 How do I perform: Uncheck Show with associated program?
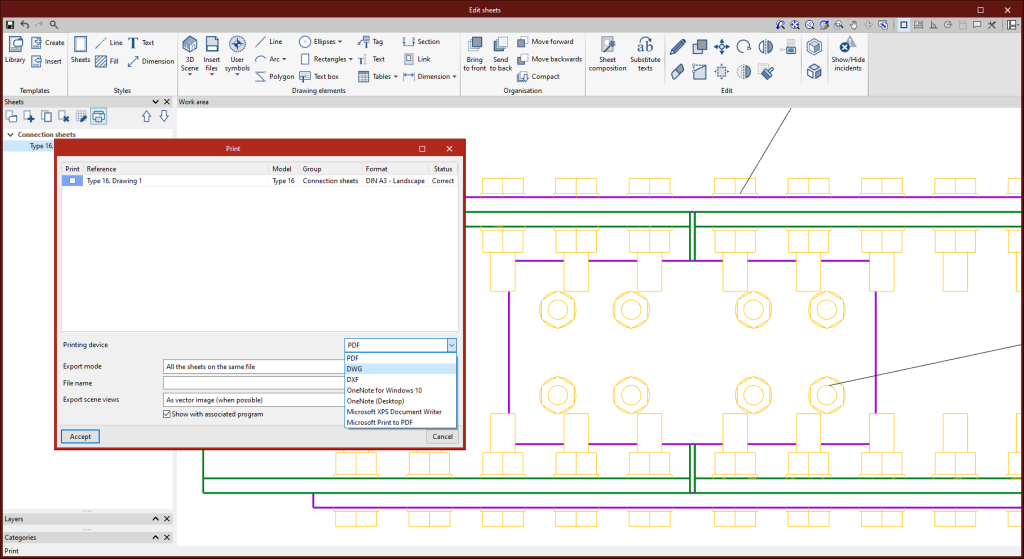[x=167, y=414]
